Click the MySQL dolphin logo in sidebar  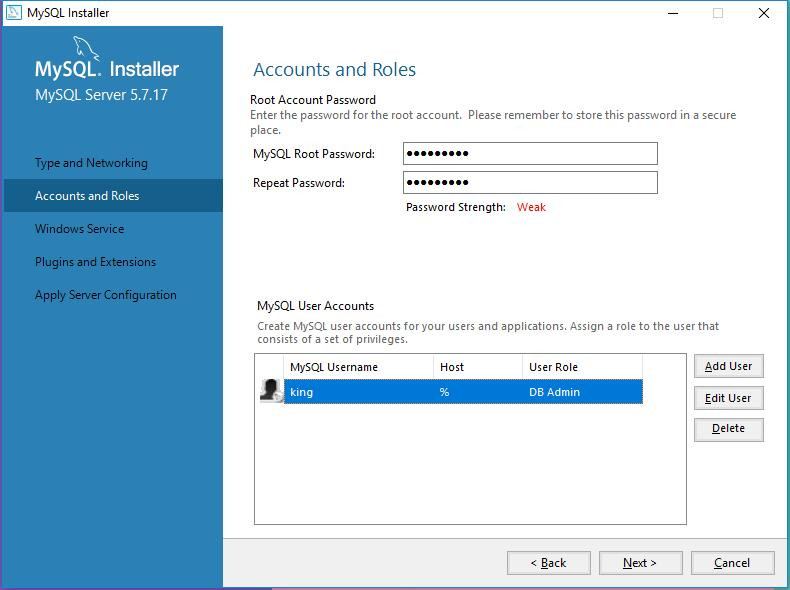coord(86,48)
